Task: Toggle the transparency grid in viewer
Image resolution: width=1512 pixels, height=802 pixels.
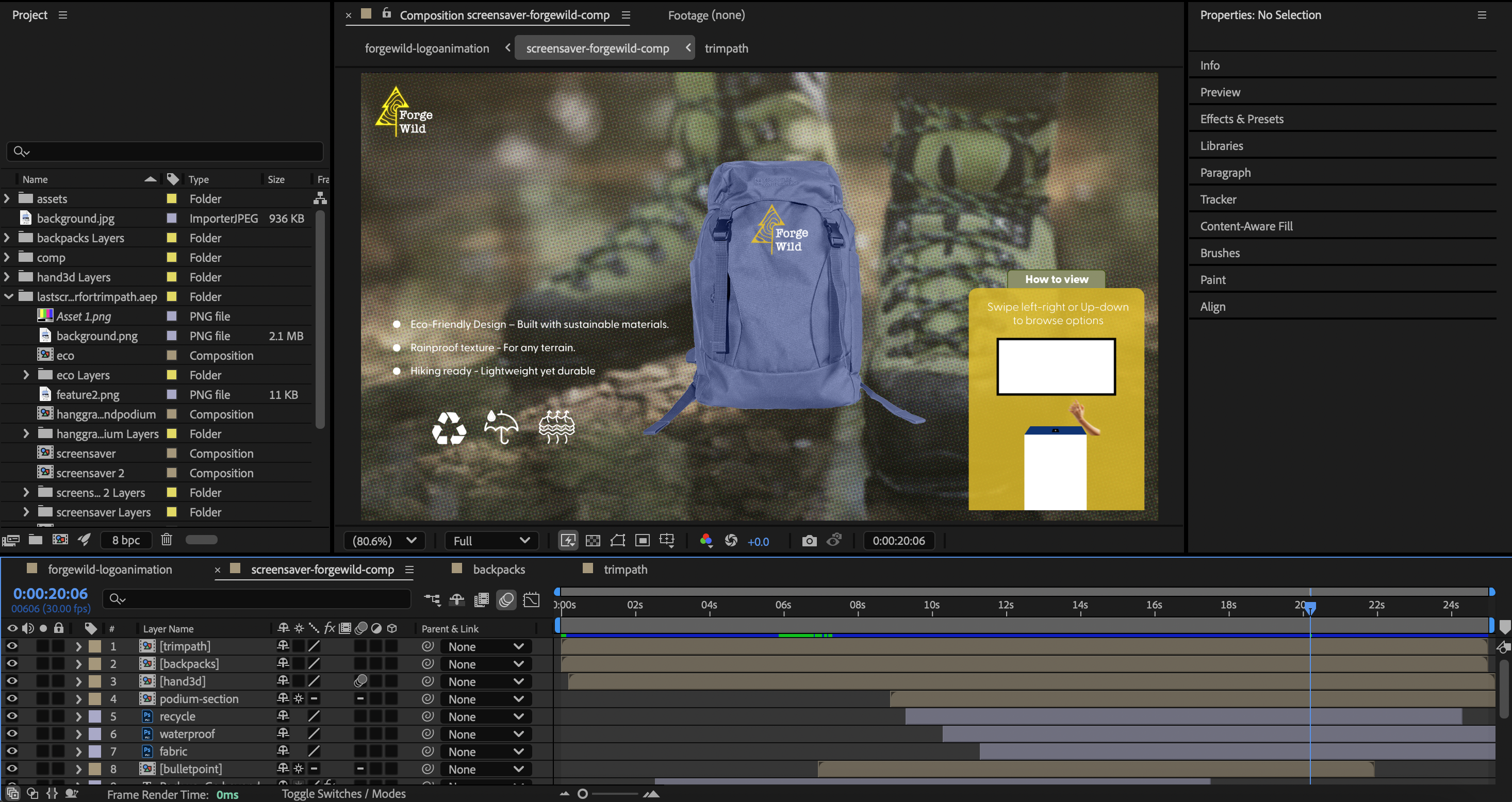Action: [593, 541]
